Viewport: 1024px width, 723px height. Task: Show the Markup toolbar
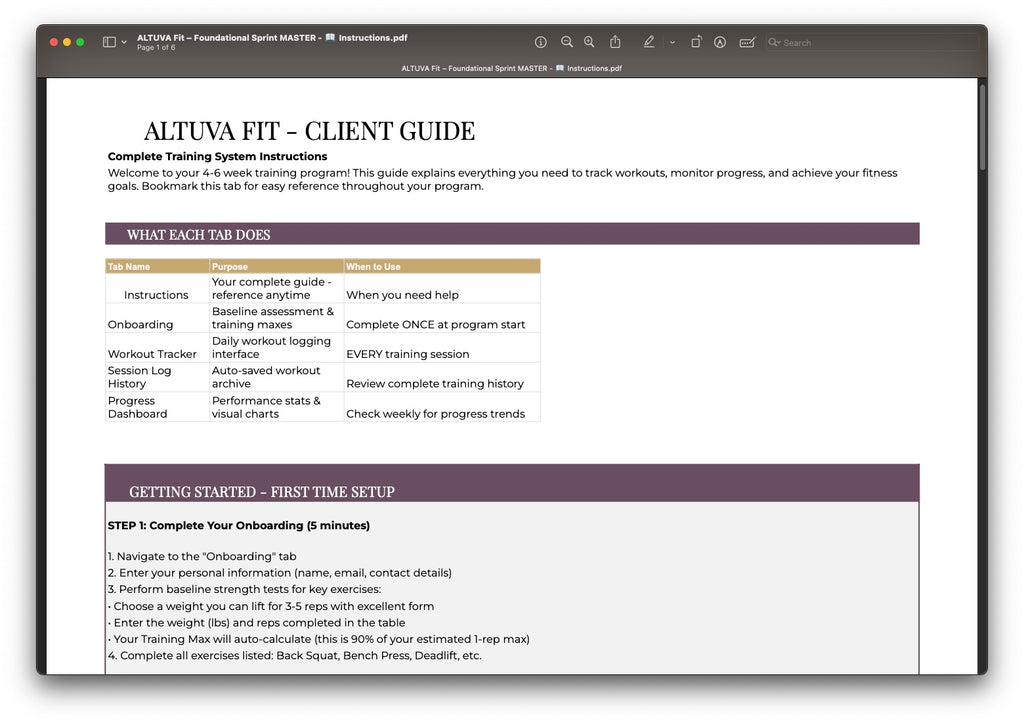coord(720,42)
